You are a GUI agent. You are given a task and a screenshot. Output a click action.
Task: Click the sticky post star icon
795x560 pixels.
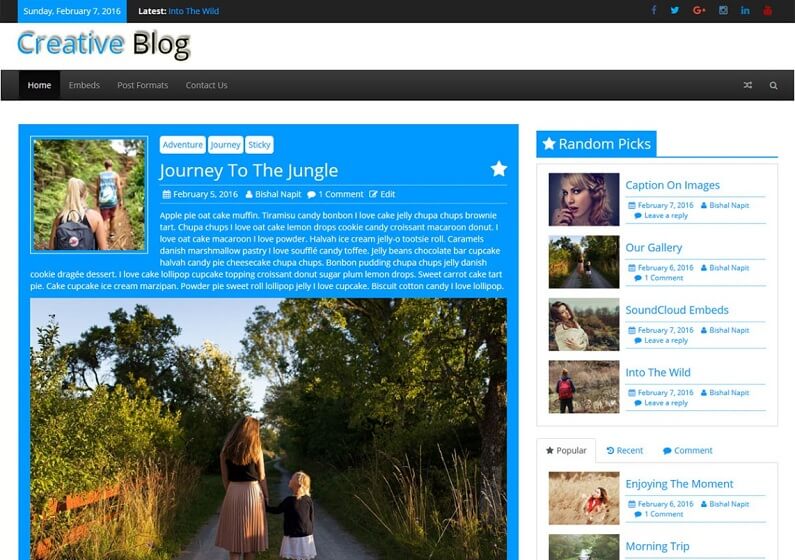click(499, 169)
